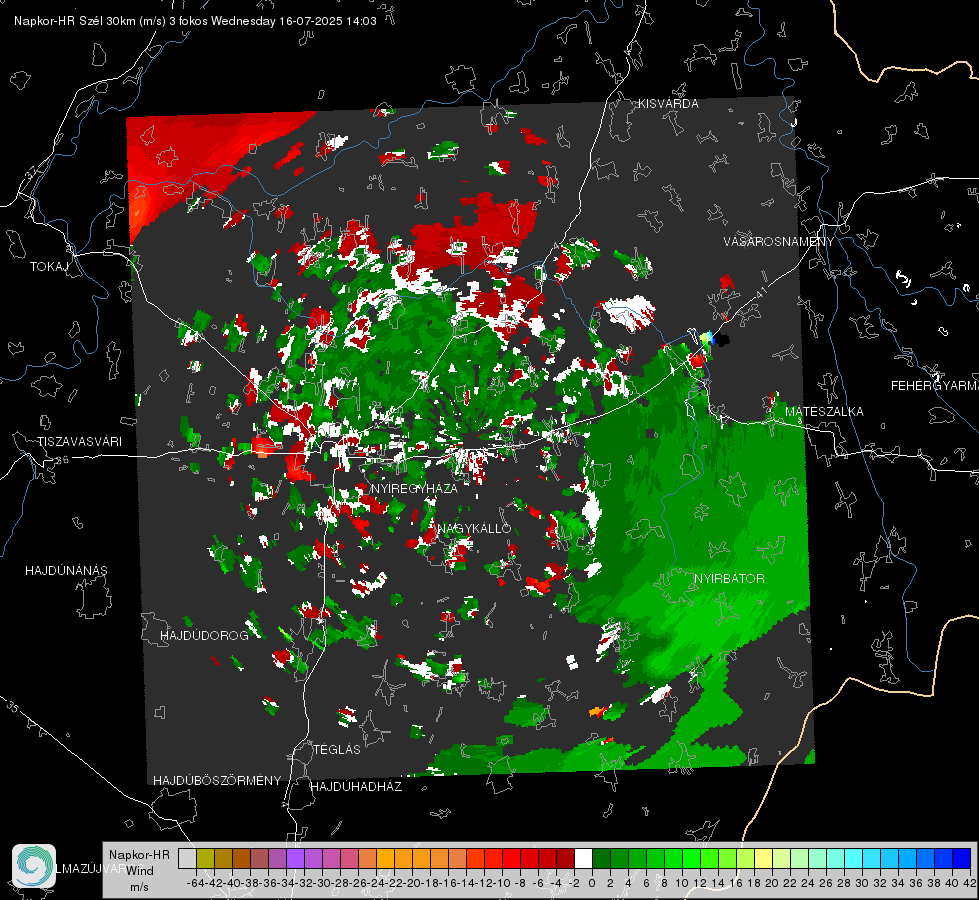The image size is (979, 900).
Task: Click the NYÍREGYHÁZA city label
Action: [414, 488]
